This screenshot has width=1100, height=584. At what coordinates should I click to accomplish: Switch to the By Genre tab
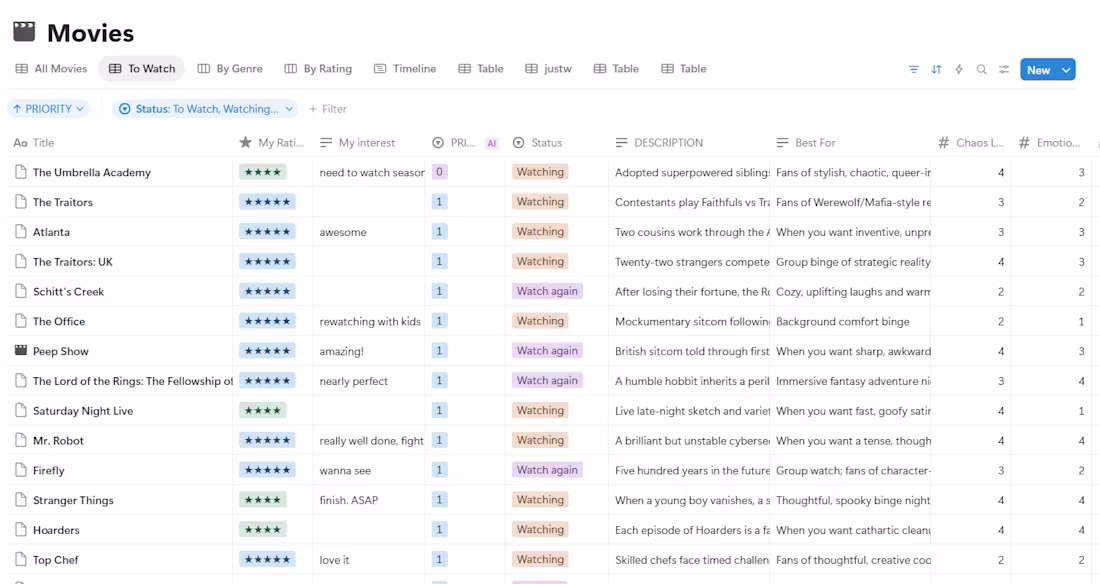tap(230, 69)
